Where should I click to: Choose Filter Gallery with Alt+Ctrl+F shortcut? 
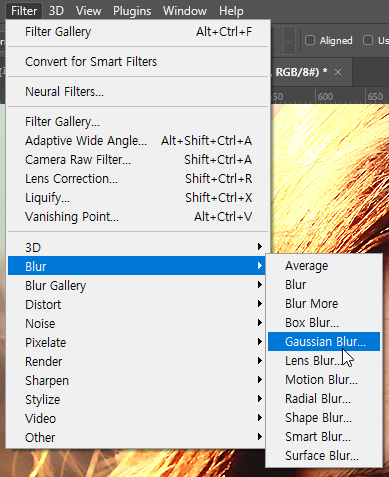coord(138,32)
